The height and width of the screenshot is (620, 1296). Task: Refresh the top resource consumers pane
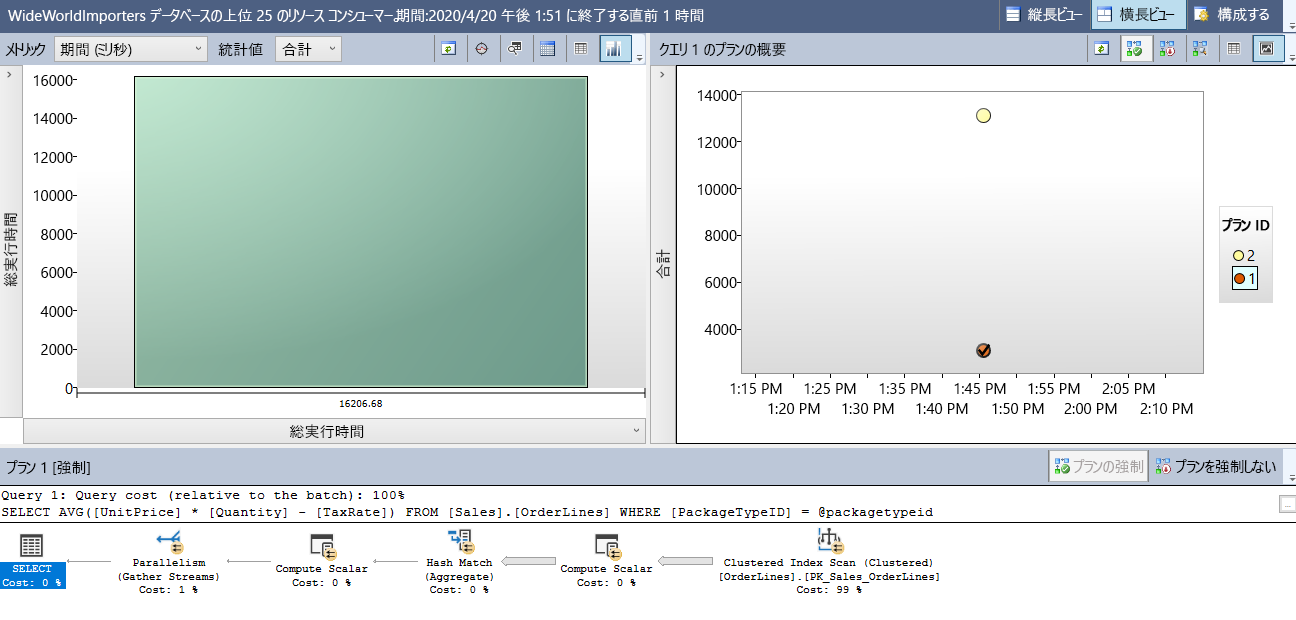pos(450,49)
